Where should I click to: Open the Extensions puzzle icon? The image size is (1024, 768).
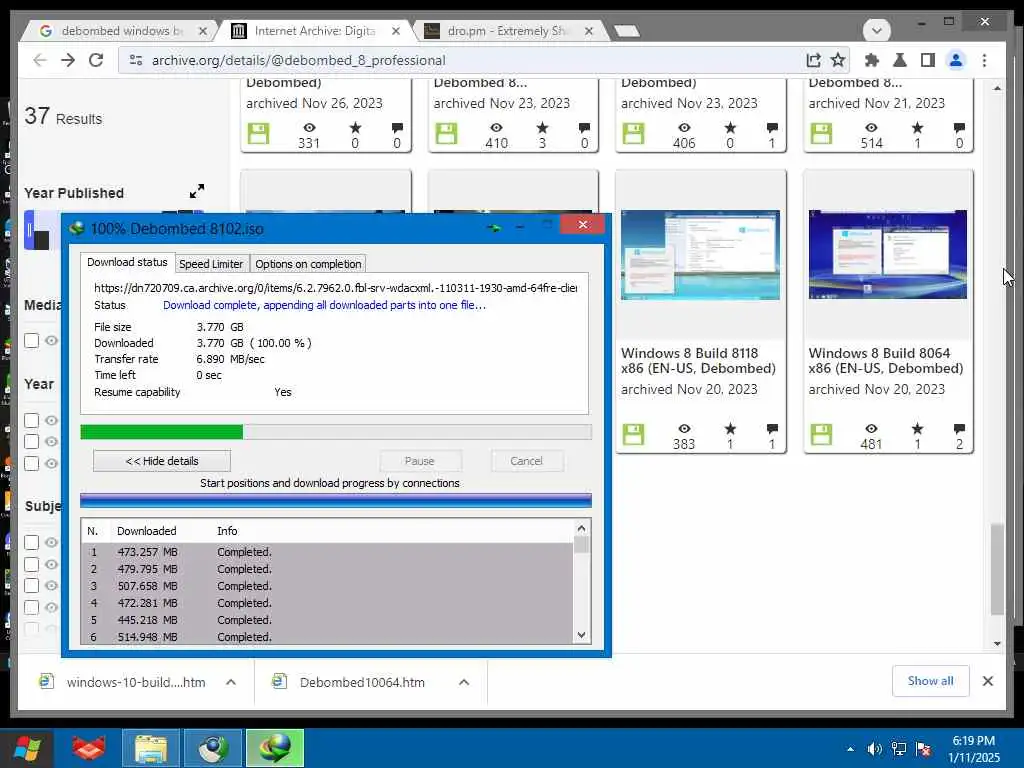[x=871, y=60]
